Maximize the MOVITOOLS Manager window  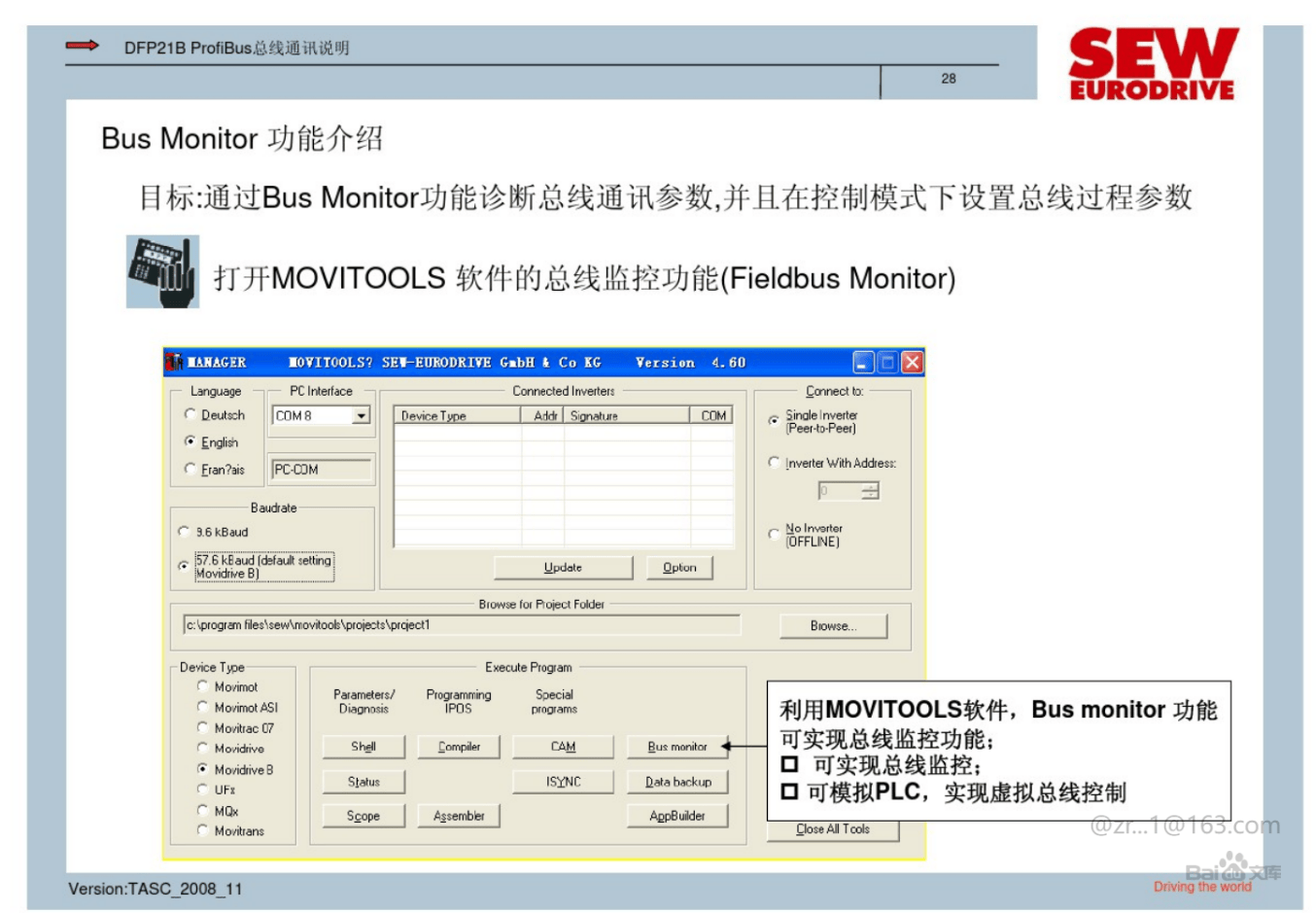coord(887,362)
